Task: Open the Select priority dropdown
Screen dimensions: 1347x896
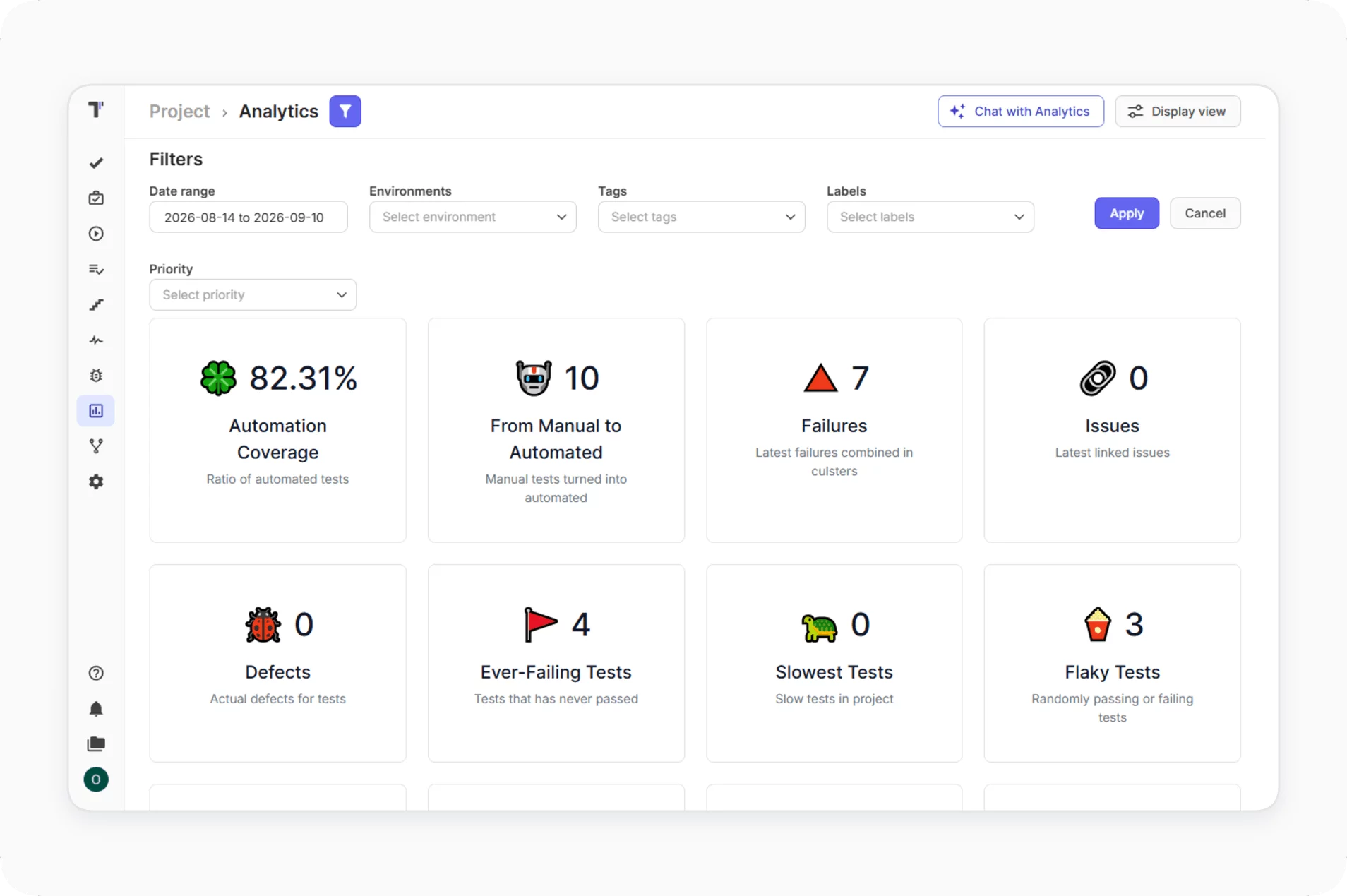Action: click(253, 294)
